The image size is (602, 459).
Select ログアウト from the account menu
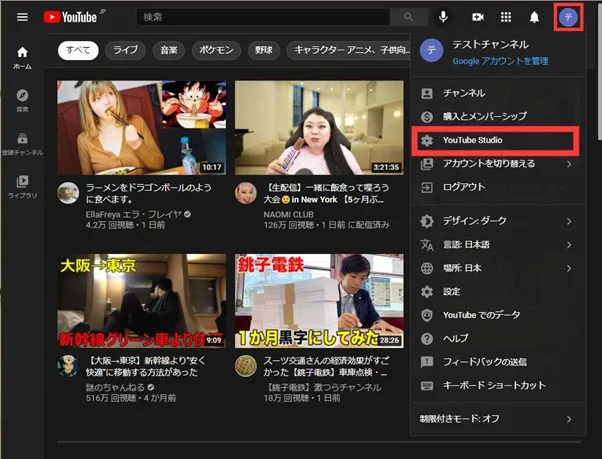coord(464,187)
